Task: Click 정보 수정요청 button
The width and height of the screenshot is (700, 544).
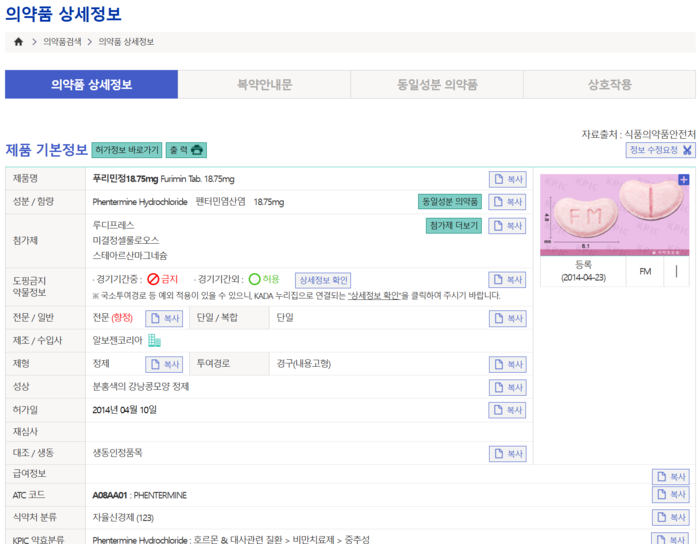Action: (660, 150)
